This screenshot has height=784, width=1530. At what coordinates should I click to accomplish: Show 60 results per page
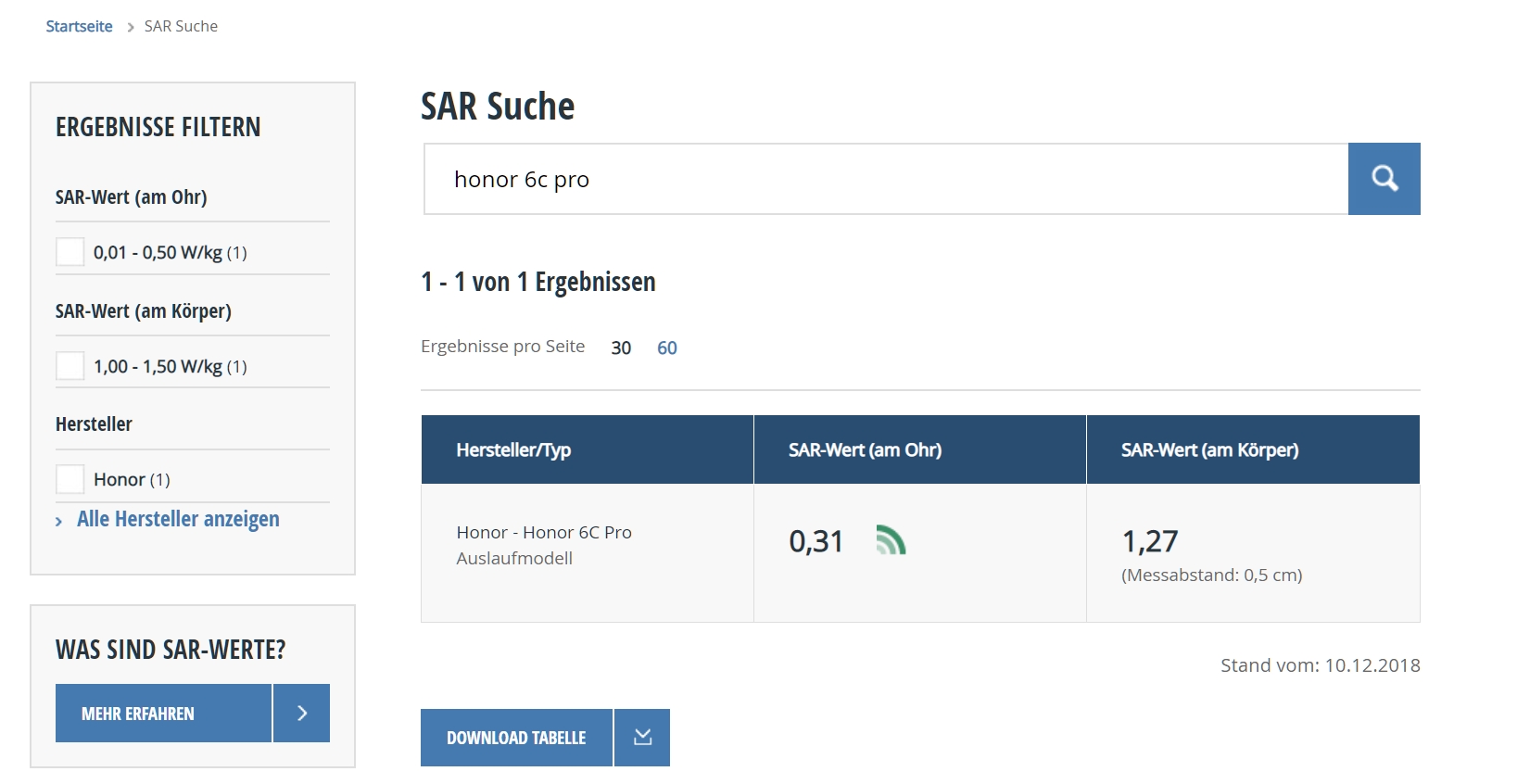click(x=667, y=348)
